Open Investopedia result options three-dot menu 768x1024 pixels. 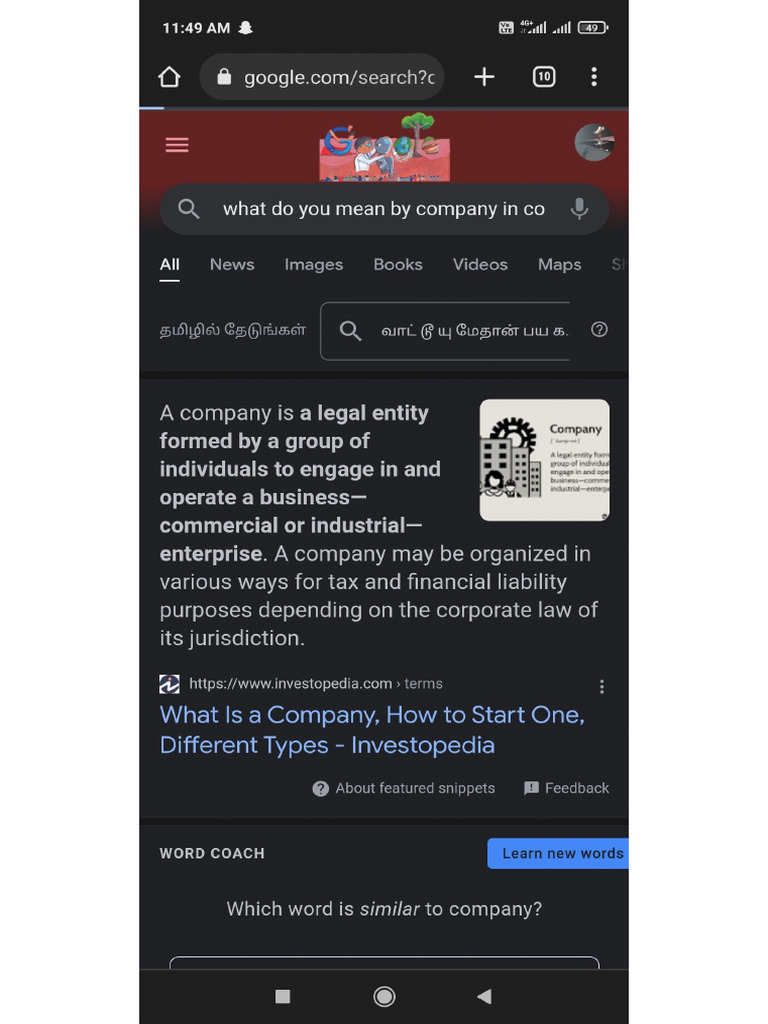click(601, 686)
